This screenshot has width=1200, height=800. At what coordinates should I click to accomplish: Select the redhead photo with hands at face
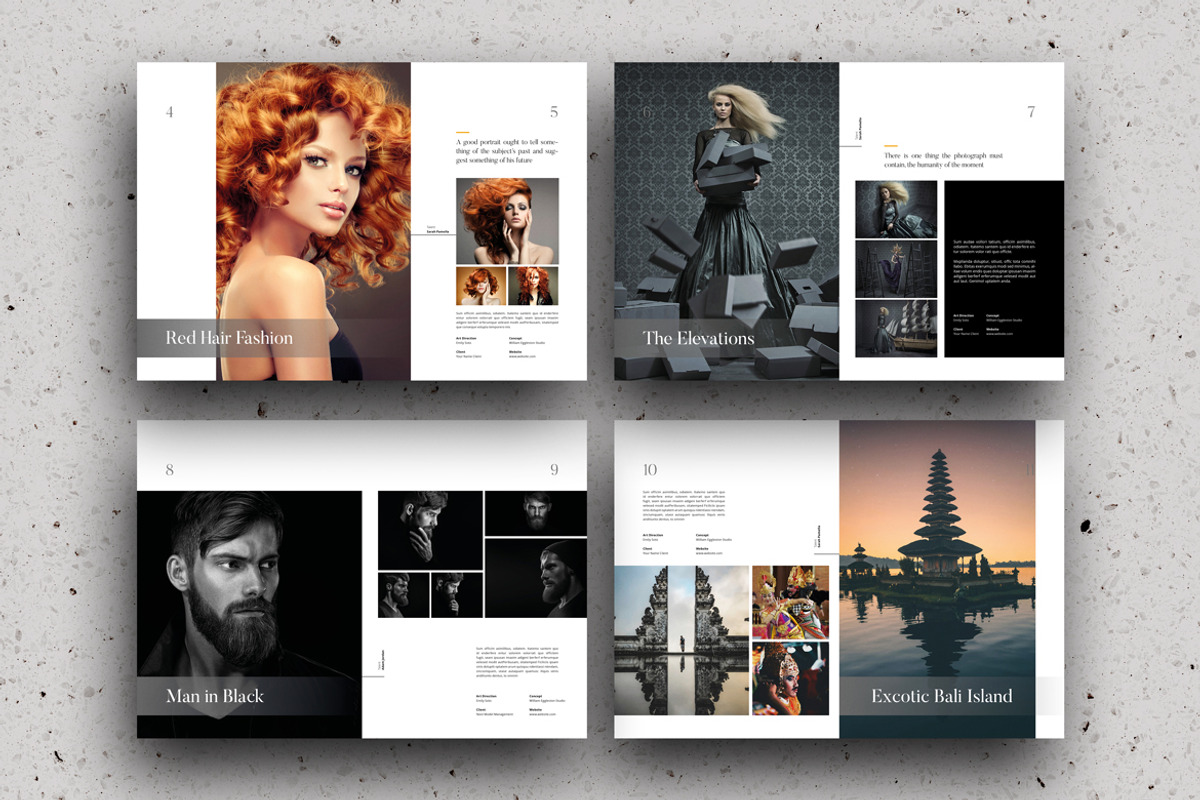point(507,221)
